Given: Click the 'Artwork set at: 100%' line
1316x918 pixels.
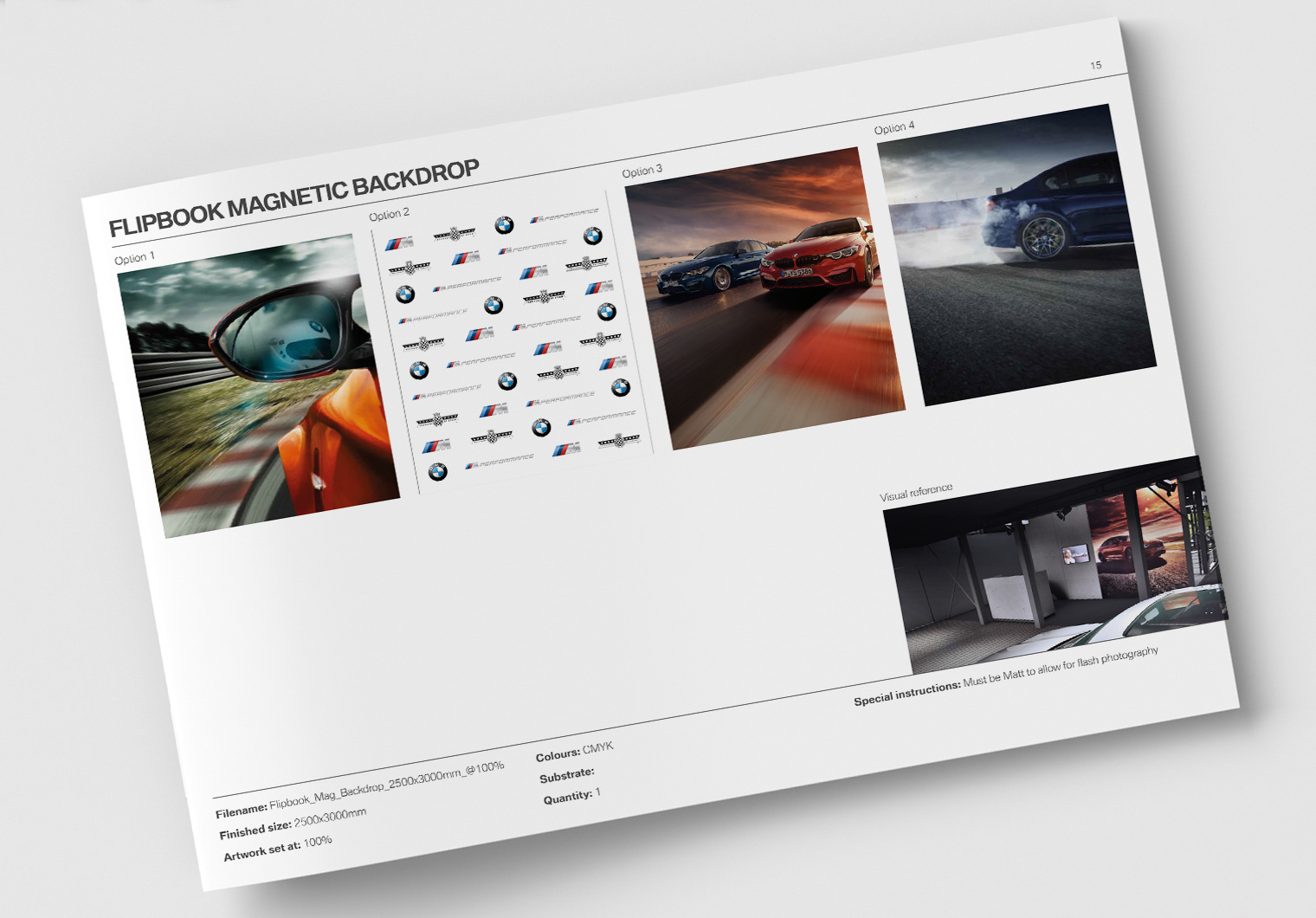Looking at the screenshot, I should pyautogui.click(x=278, y=848).
